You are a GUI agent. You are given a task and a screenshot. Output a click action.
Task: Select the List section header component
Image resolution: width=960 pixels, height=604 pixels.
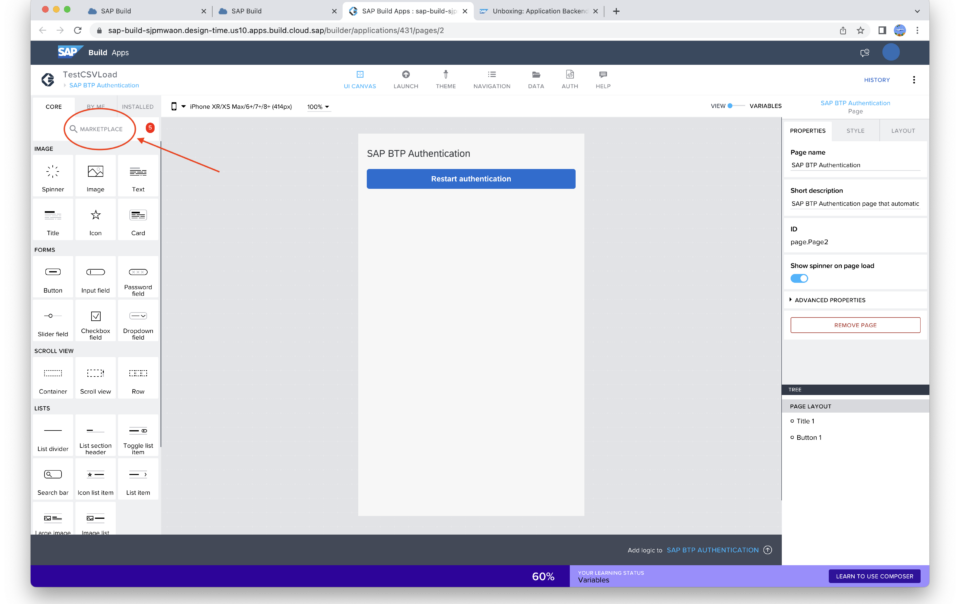96,436
